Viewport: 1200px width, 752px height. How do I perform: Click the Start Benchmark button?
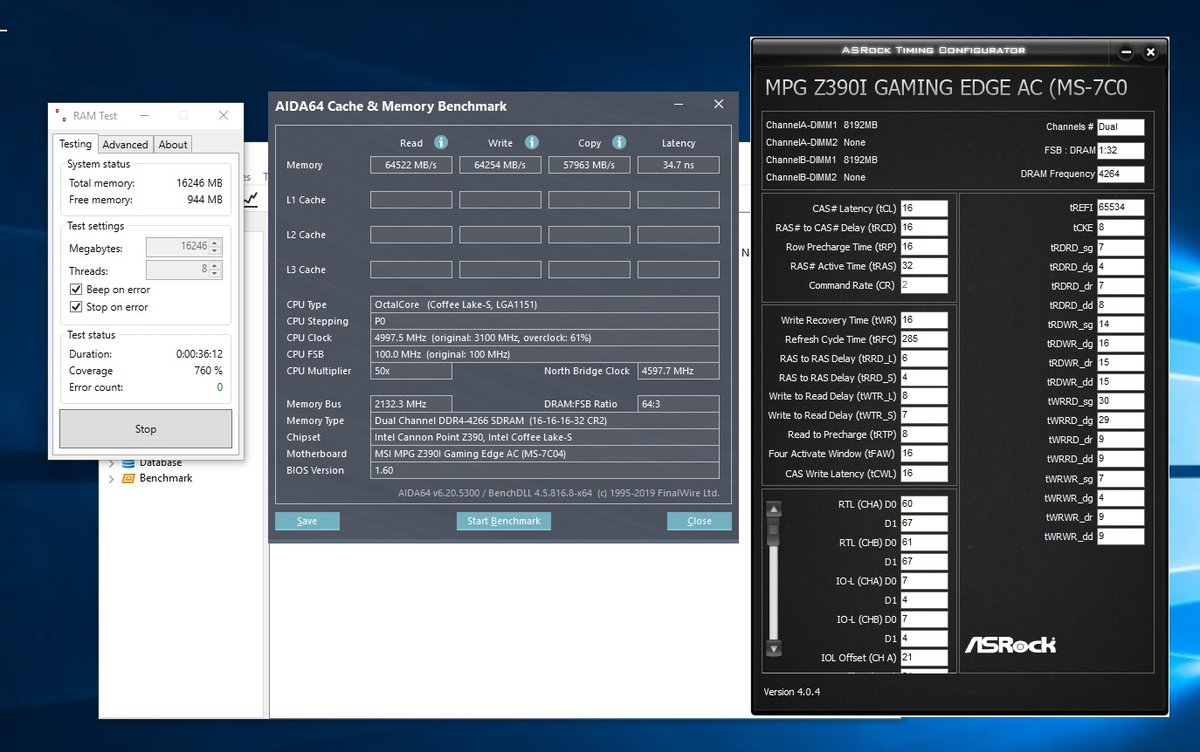[504, 521]
